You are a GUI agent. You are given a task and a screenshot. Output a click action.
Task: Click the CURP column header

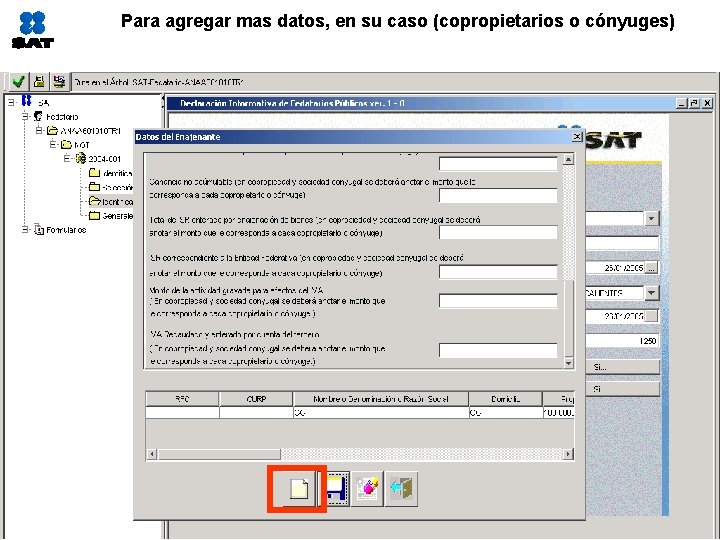pos(256,399)
